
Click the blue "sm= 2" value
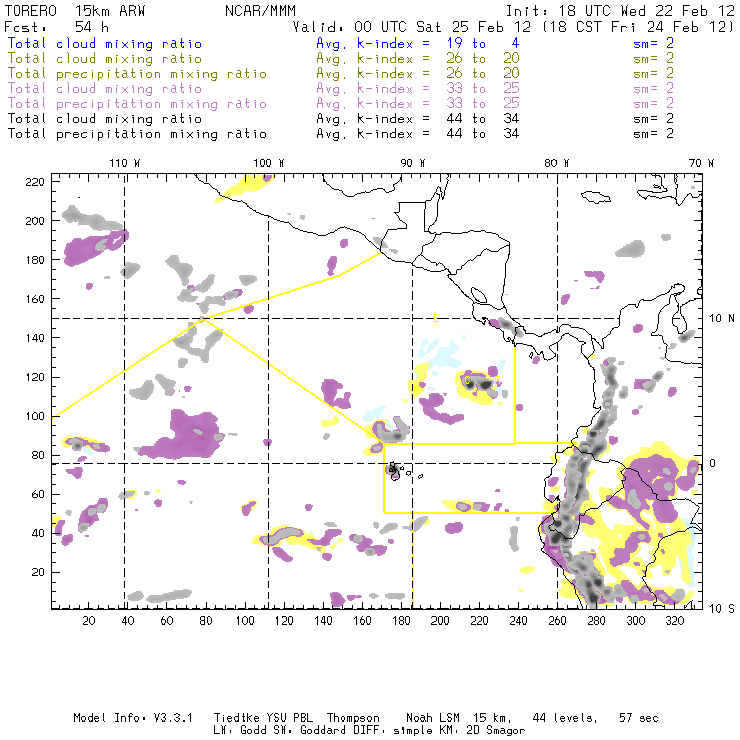point(654,43)
